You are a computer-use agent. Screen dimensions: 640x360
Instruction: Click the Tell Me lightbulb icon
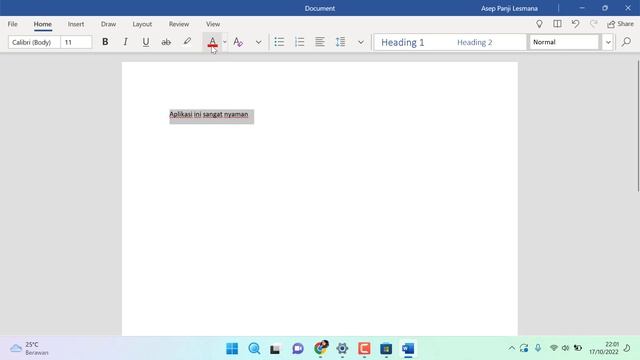click(x=539, y=24)
